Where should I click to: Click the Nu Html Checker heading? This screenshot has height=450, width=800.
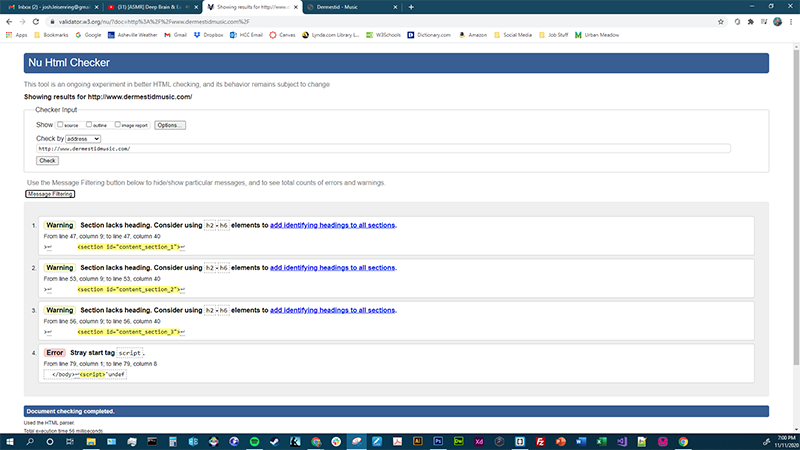pos(69,63)
